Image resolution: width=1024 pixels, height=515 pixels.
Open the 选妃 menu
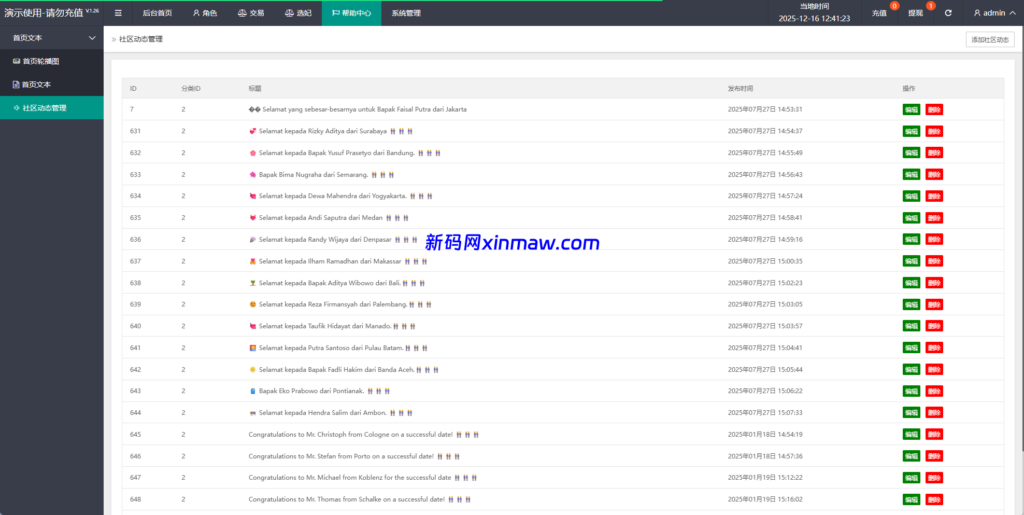(298, 13)
